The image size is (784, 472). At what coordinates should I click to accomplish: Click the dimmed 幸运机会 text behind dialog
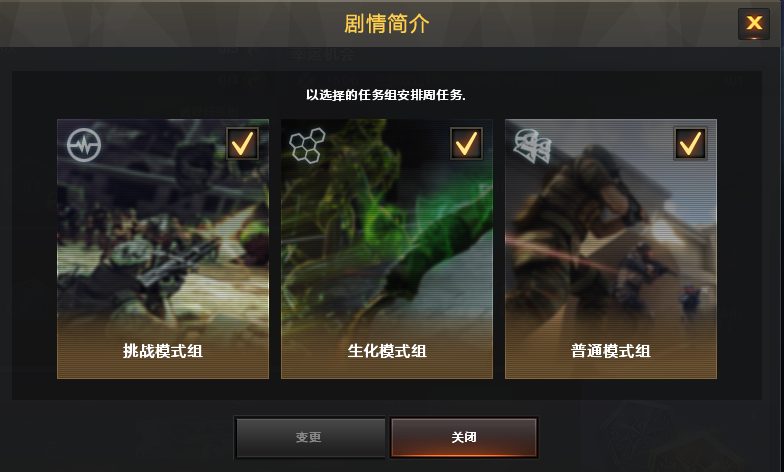(322, 54)
